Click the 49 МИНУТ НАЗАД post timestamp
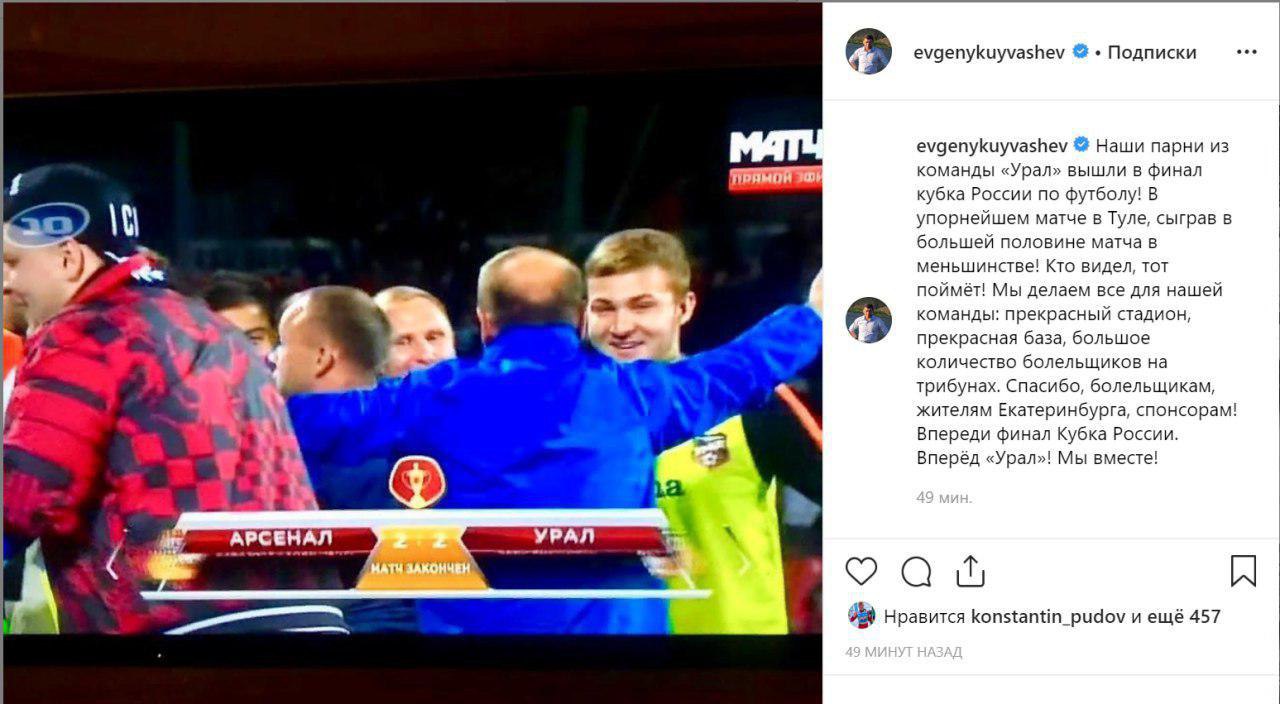The height and width of the screenshot is (704, 1280). (904, 652)
